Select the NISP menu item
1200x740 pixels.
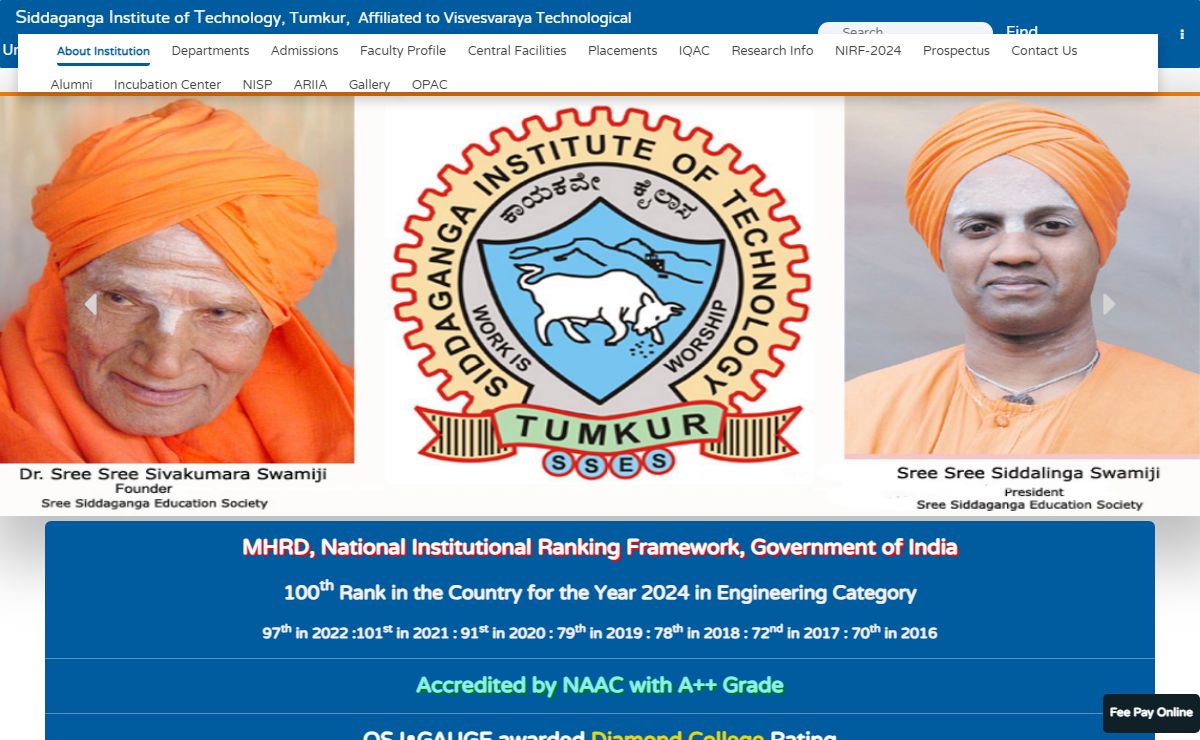point(257,85)
